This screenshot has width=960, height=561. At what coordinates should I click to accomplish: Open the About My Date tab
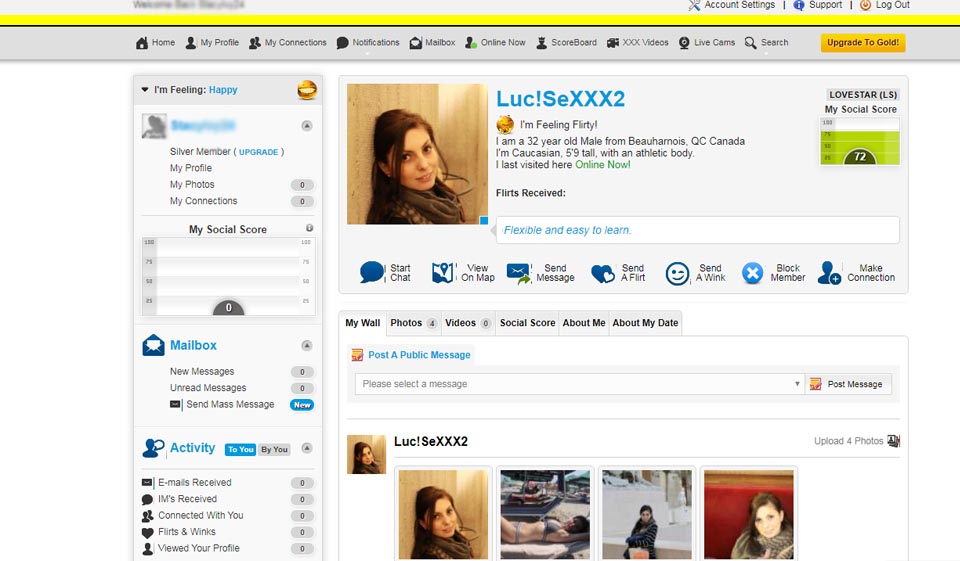[x=645, y=323]
